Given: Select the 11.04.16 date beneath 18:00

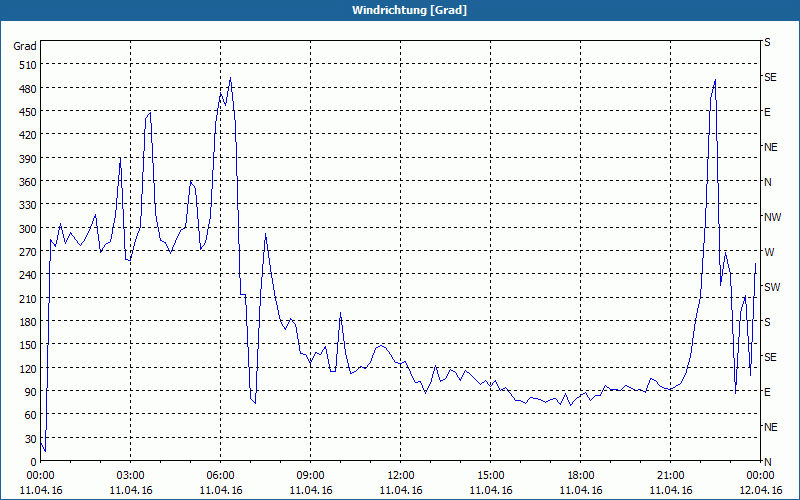Looking at the screenshot, I should (581, 490).
